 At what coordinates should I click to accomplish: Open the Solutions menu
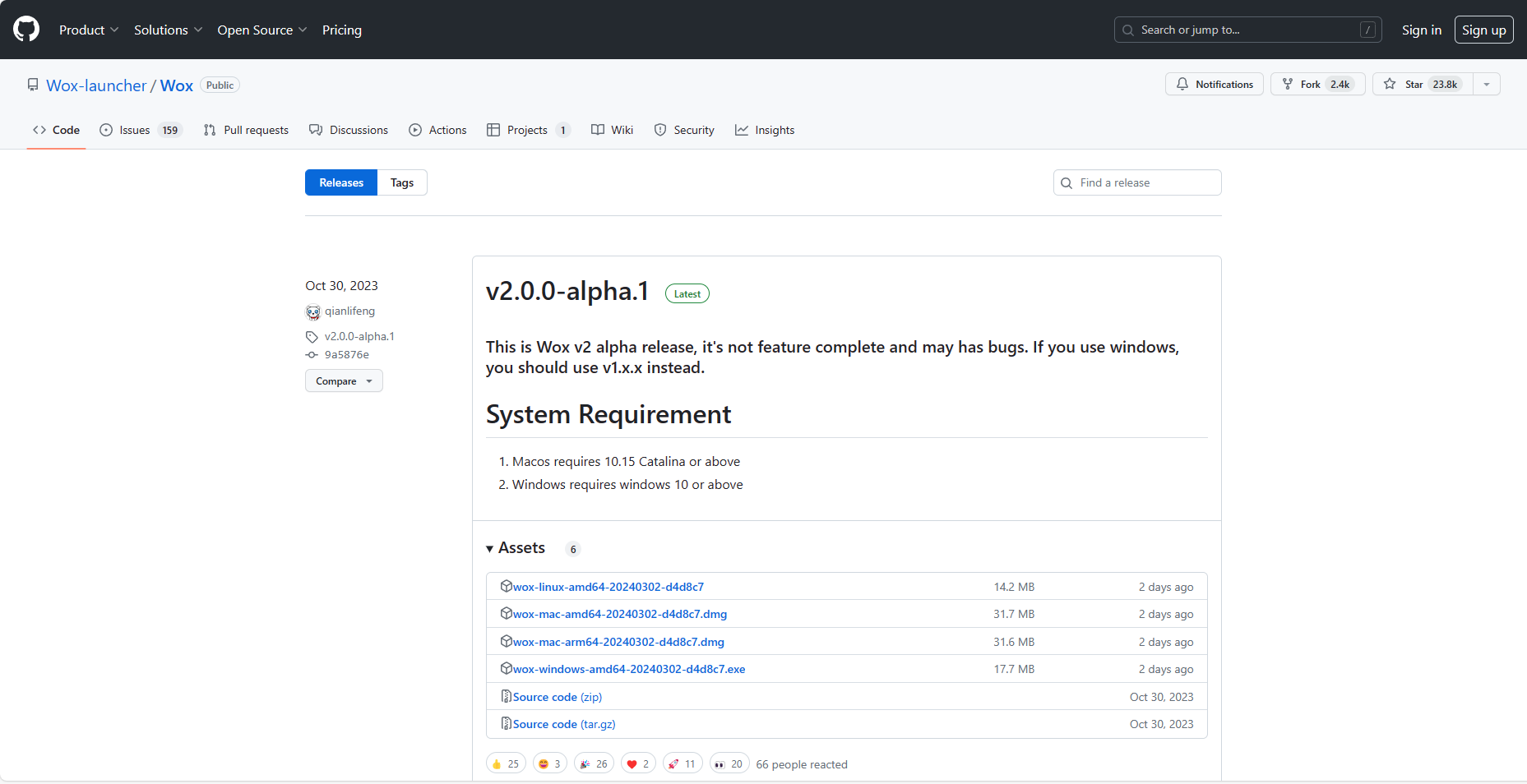(x=168, y=30)
